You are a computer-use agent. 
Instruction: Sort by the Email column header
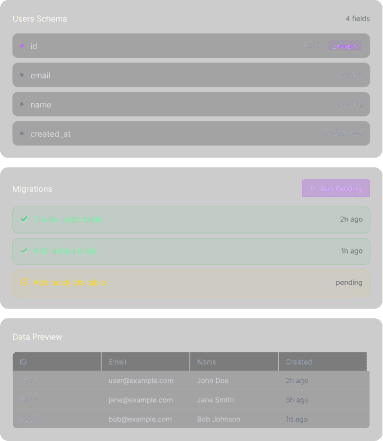click(146, 362)
